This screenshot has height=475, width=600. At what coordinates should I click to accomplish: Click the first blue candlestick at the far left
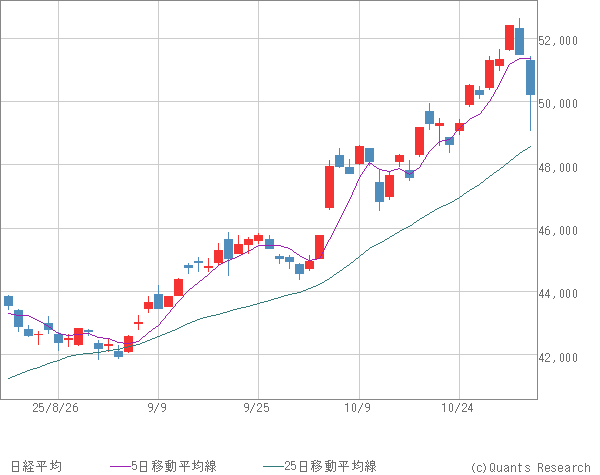pyautogui.click(x=9, y=301)
